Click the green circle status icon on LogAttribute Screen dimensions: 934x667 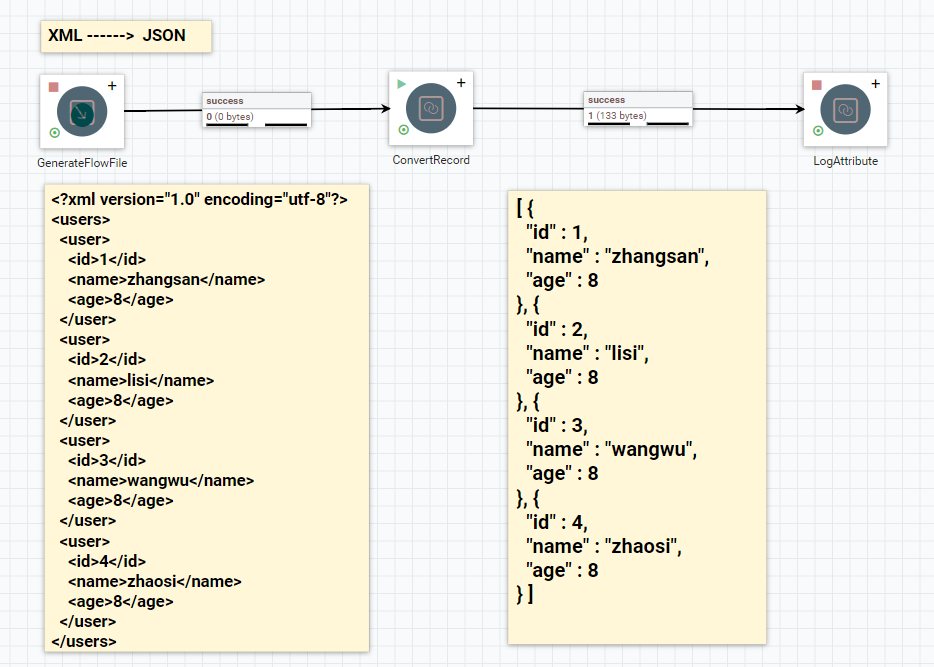point(818,130)
